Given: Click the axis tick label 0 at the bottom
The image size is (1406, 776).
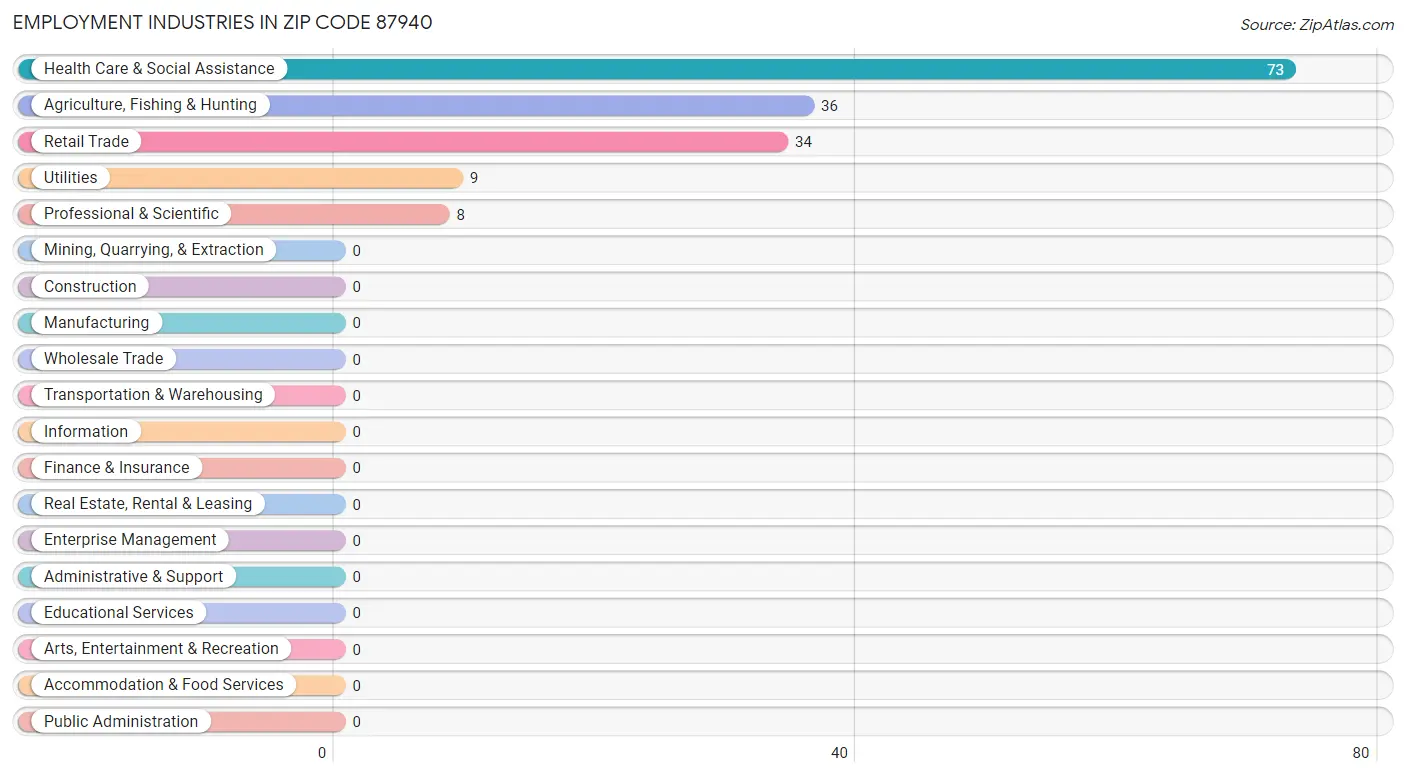Looking at the screenshot, I should (322, 753).
